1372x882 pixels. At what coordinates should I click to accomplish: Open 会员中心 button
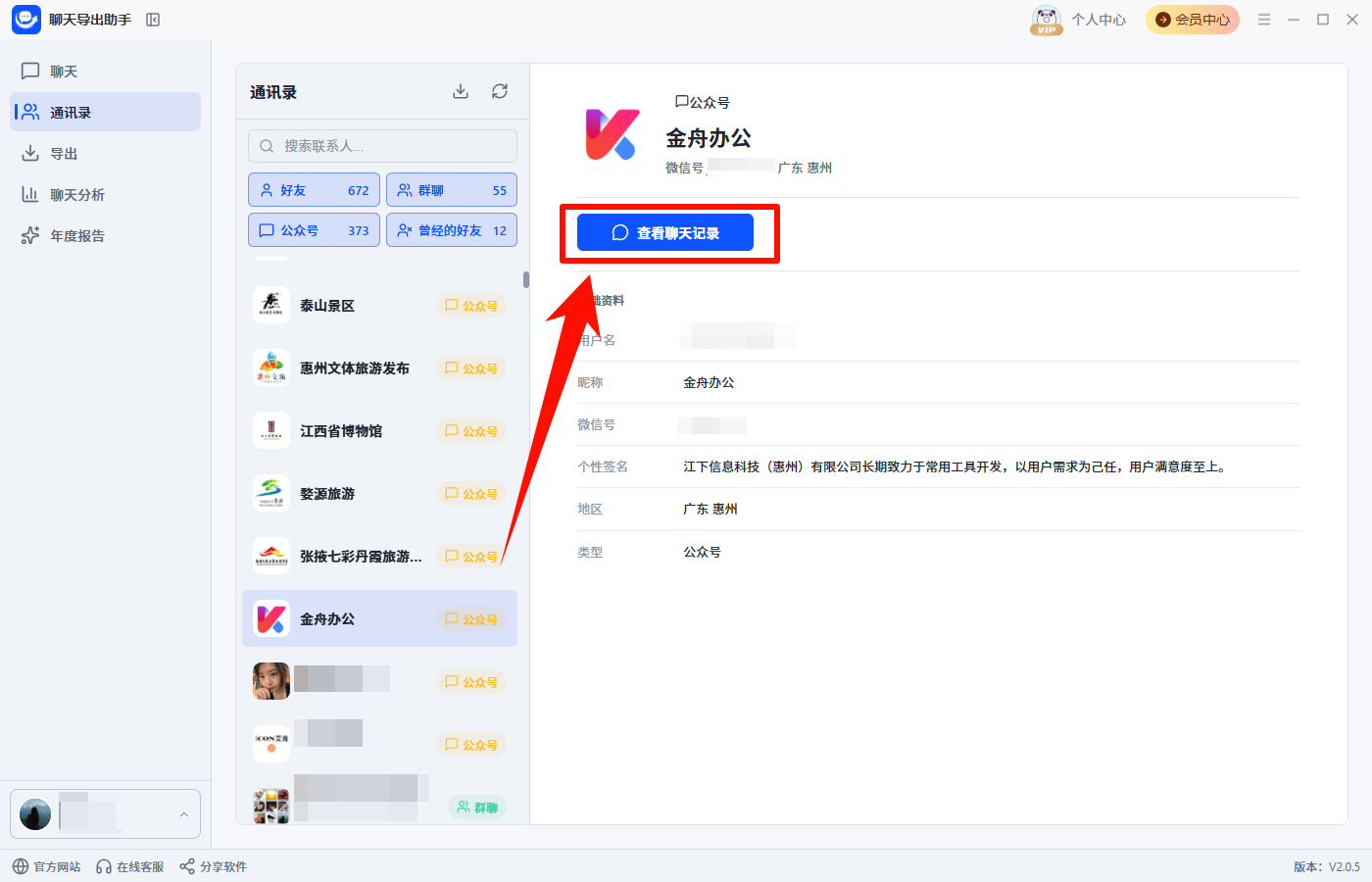point(1193,20)
